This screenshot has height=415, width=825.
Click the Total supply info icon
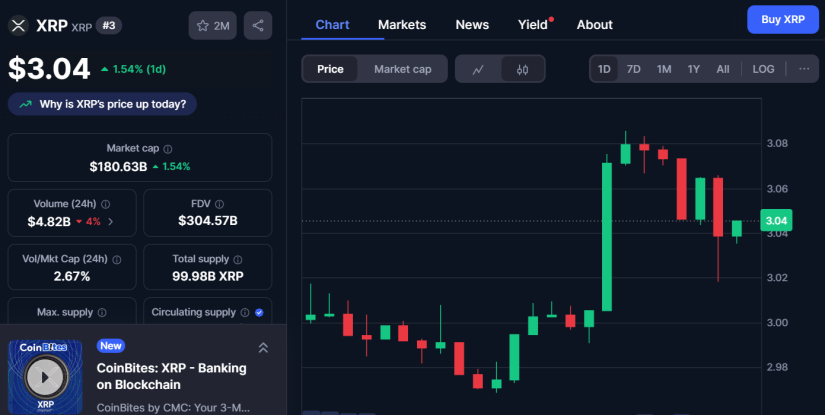(238, 259)
